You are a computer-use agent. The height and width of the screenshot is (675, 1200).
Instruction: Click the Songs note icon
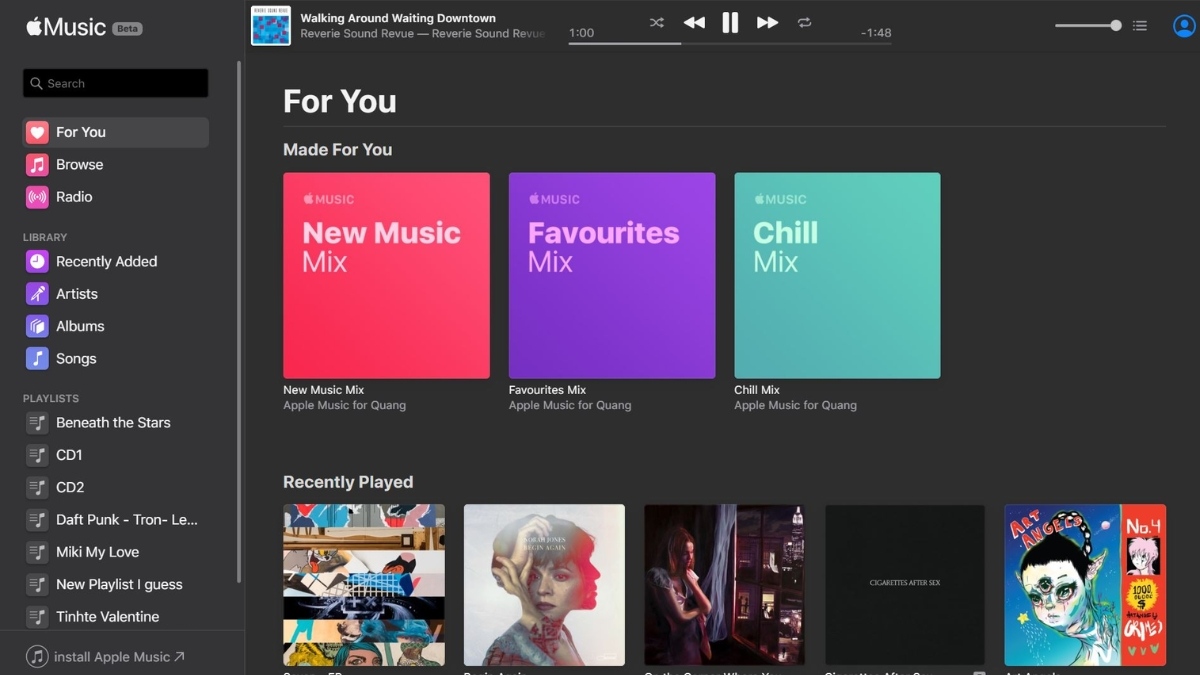click(x=37, y=358)
